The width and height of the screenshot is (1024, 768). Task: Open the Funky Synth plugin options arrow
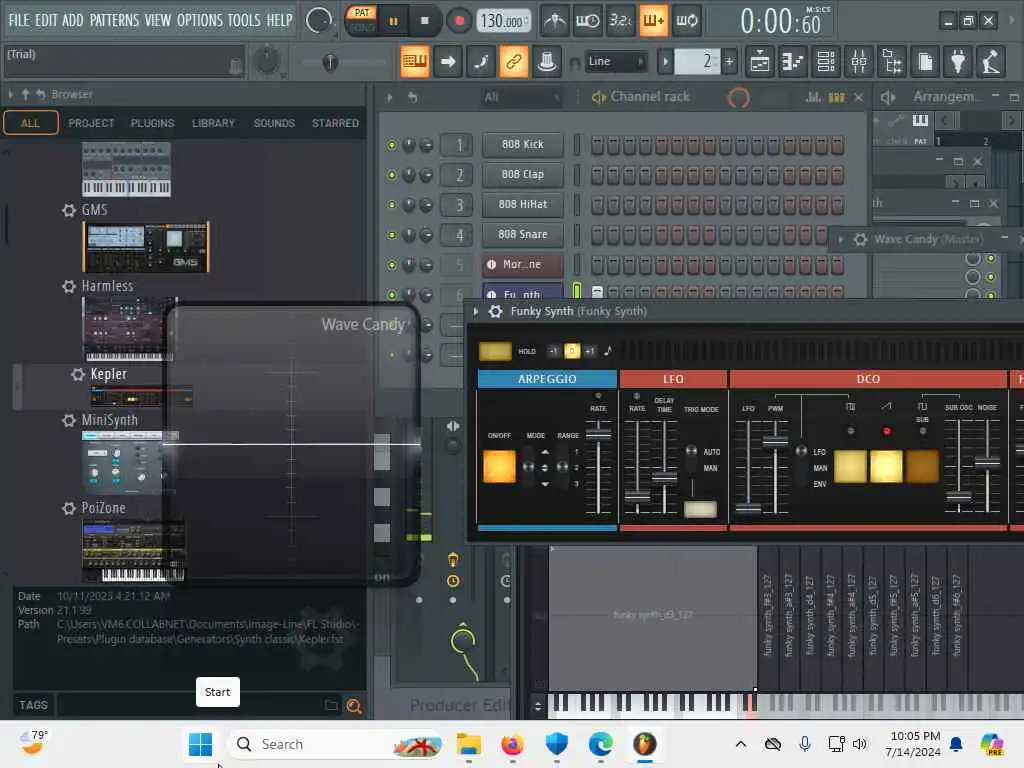point(475,312)
